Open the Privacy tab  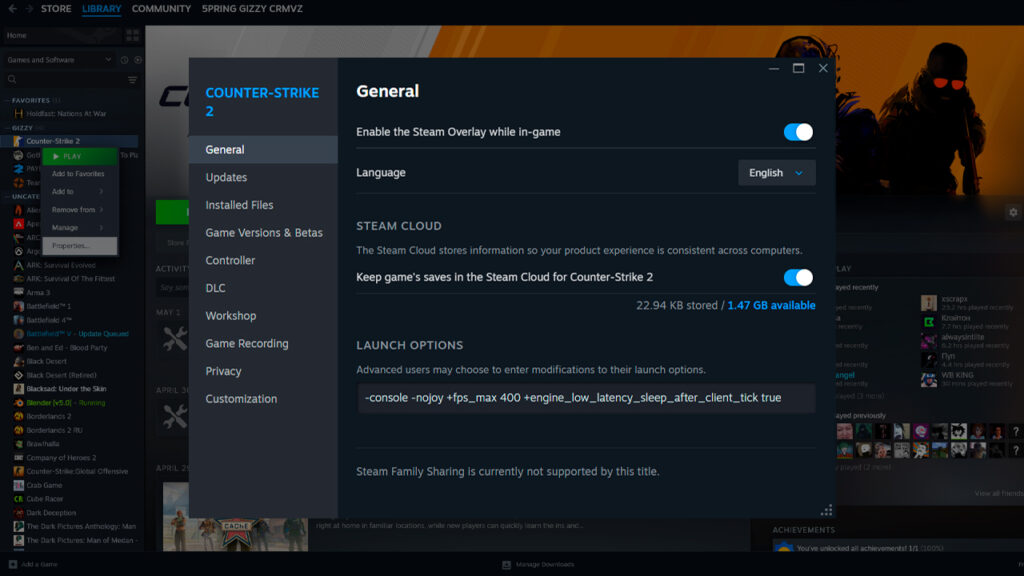[x=263, y=371]
